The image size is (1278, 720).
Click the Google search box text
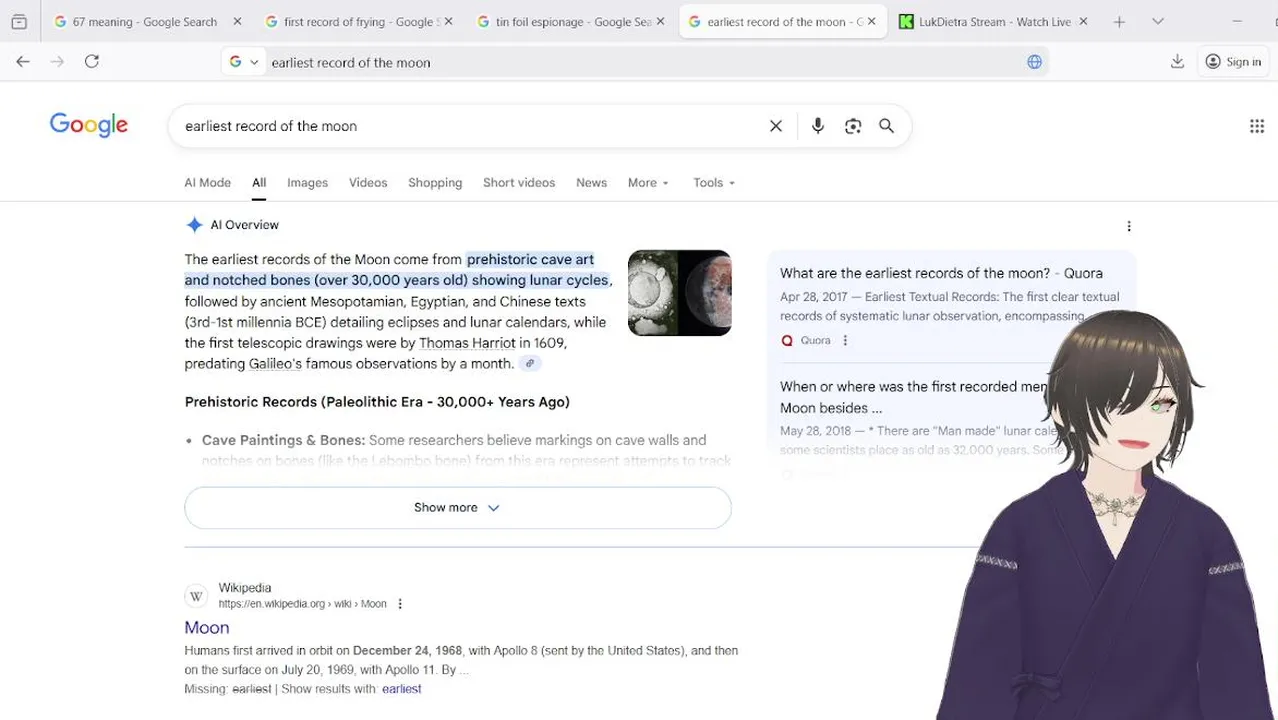(x=271, y=126)
